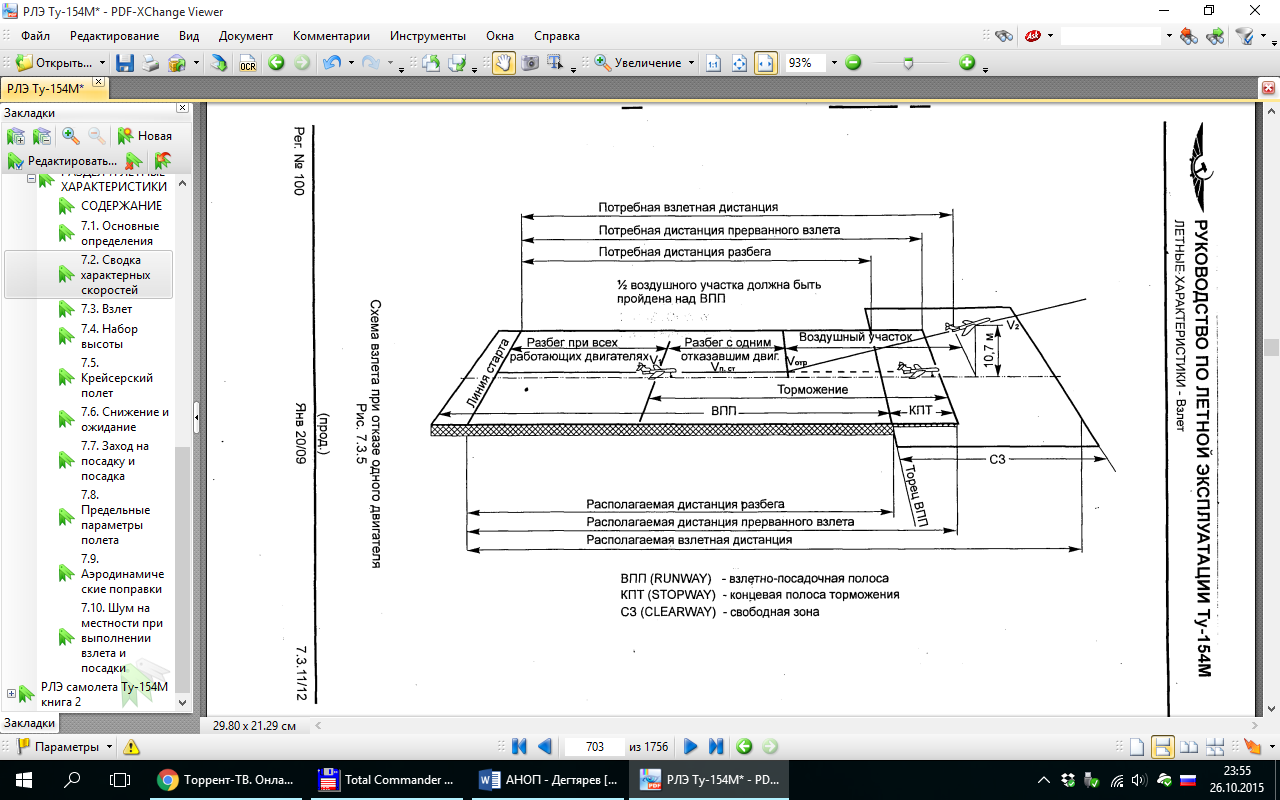
Task: Open the Комментарии menu
Action: (x=331, y=35)
